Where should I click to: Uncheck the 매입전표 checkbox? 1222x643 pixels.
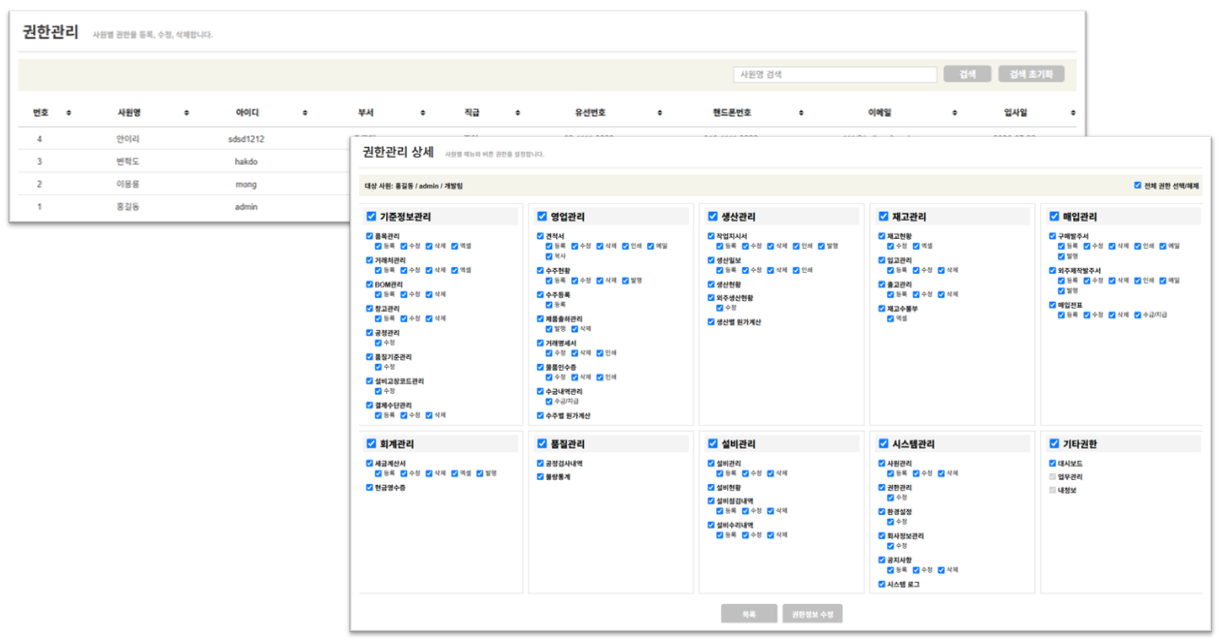[1052, 305]
